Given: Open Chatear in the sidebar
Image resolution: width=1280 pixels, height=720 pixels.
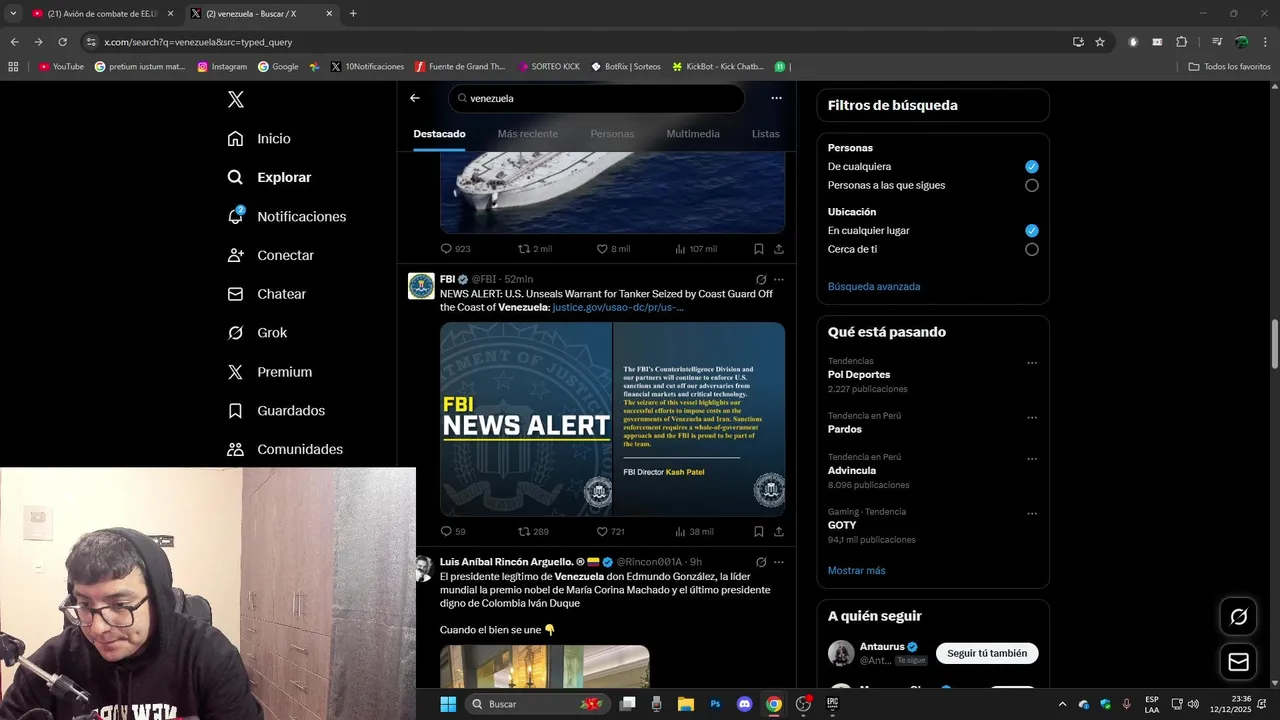Looking at the screenshot, I should point(266,294).
